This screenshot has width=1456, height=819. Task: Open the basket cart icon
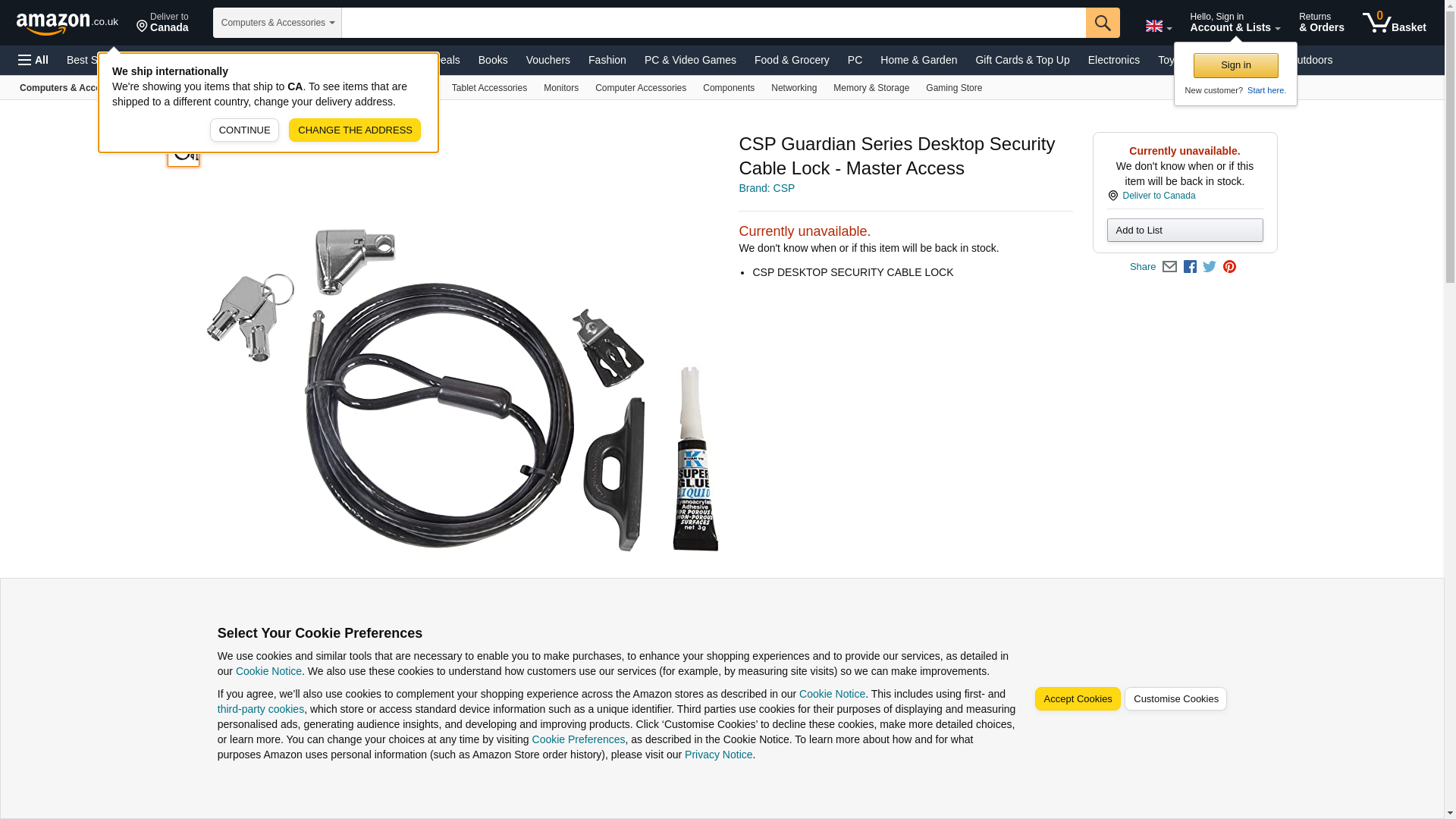tap(1394, 23)
